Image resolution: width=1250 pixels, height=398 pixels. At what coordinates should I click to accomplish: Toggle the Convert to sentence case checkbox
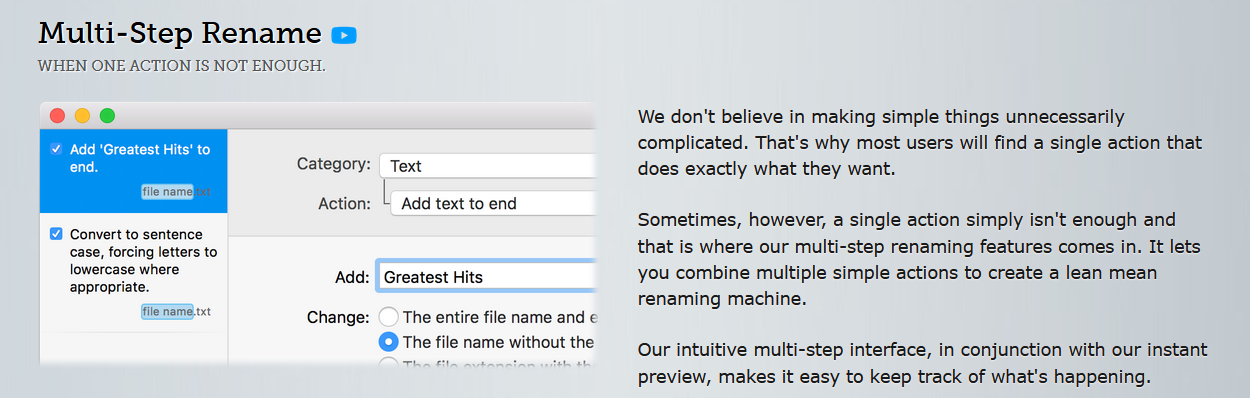tap(56, 234)
